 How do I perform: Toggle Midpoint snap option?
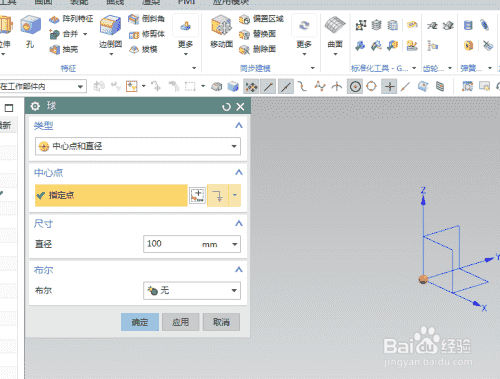[x=286, y=87]
